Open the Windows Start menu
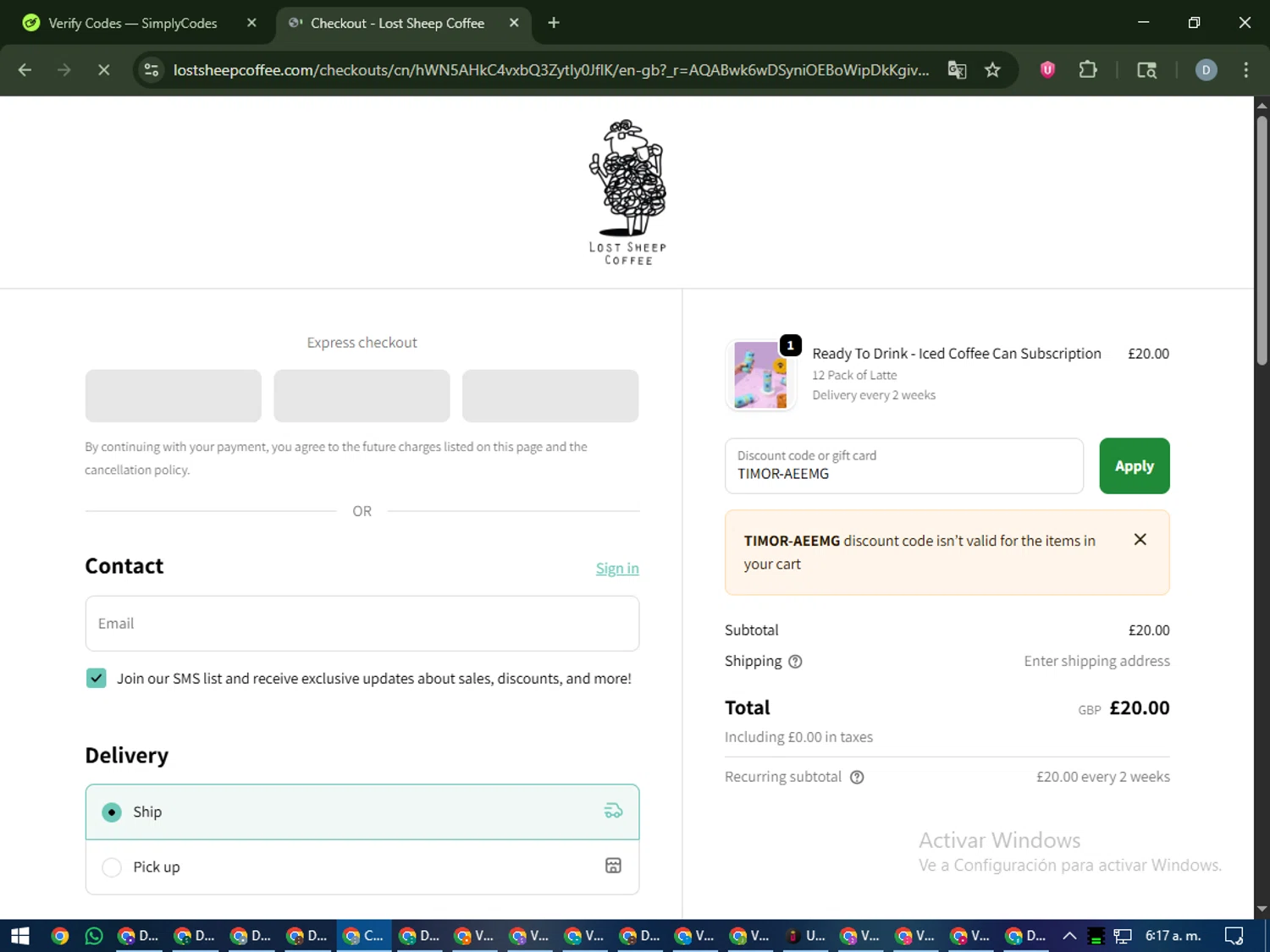This screenshot has height=952, width=1270. (x=20, y=936)
